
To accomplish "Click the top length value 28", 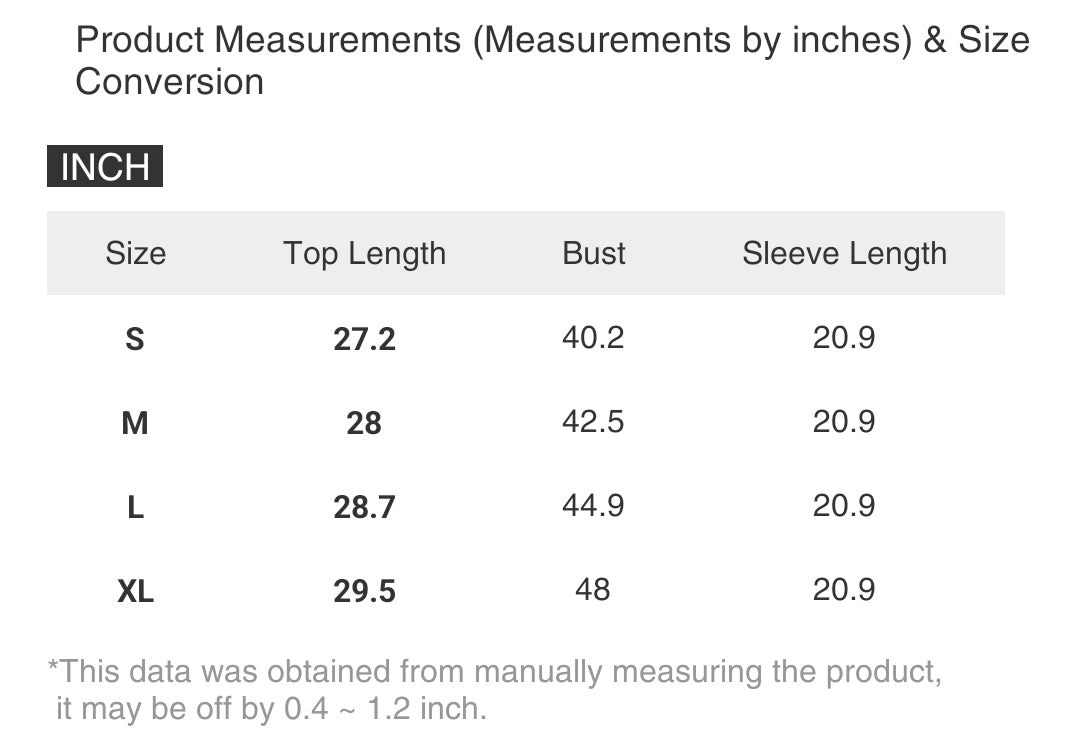I will (364, 423).
